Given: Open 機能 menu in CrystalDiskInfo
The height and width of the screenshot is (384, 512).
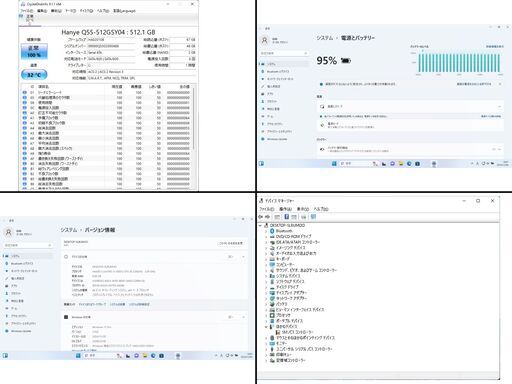Looking at the screenshot, I should pos(56,11).
